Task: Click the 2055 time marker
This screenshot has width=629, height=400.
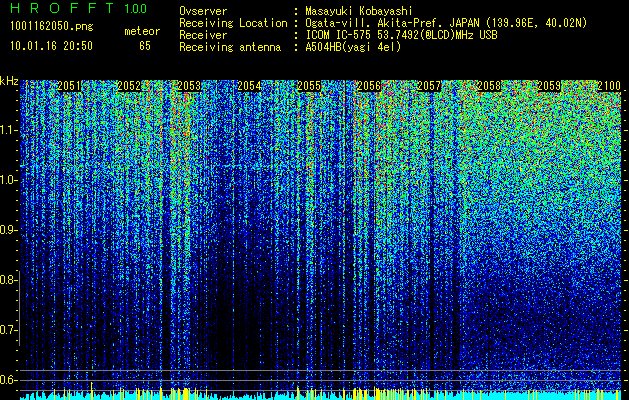Action: [309, 86]
